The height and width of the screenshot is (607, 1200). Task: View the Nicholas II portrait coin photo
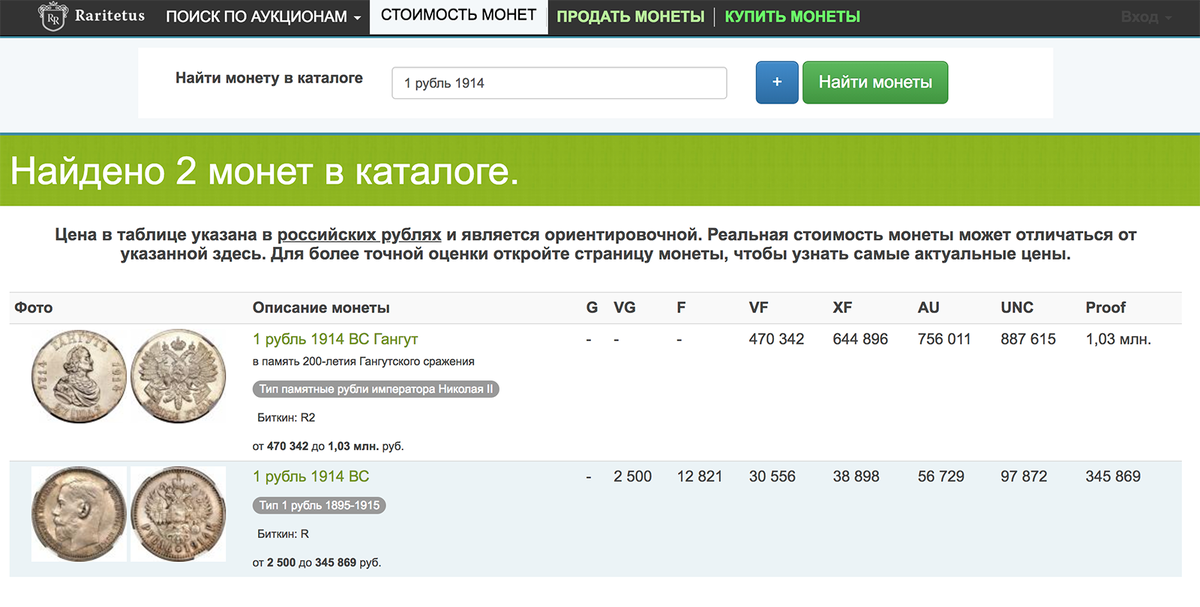(78, 514)
